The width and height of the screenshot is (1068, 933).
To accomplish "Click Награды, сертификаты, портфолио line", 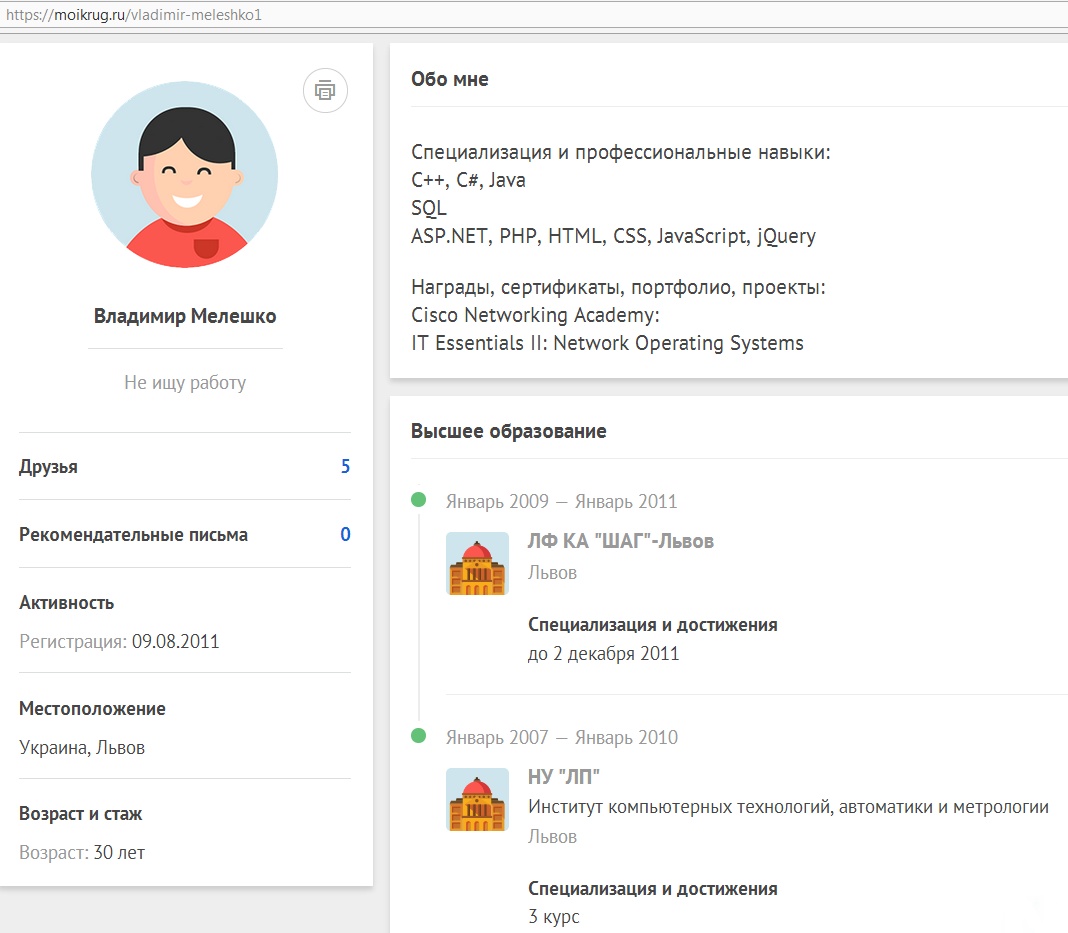I will pyautogui.click(x=618, y=287).
